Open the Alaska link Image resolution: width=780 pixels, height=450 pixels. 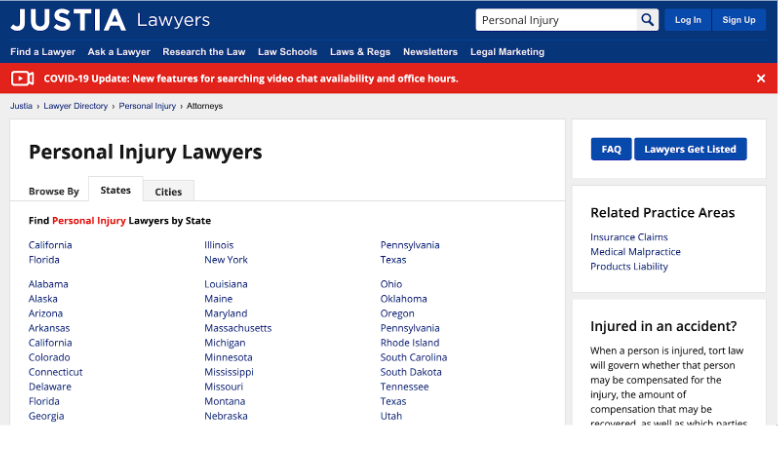pos(43,299)
